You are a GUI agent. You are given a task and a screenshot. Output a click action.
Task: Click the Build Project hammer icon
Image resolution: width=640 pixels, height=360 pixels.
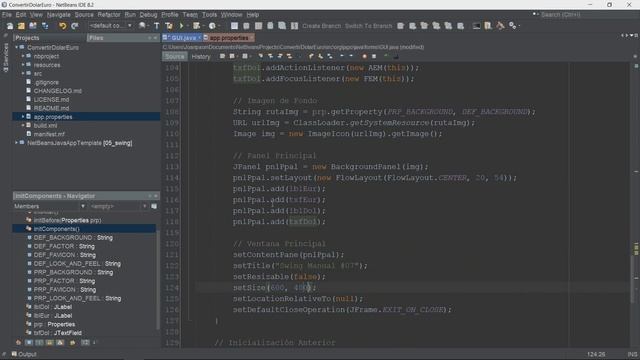156,26
